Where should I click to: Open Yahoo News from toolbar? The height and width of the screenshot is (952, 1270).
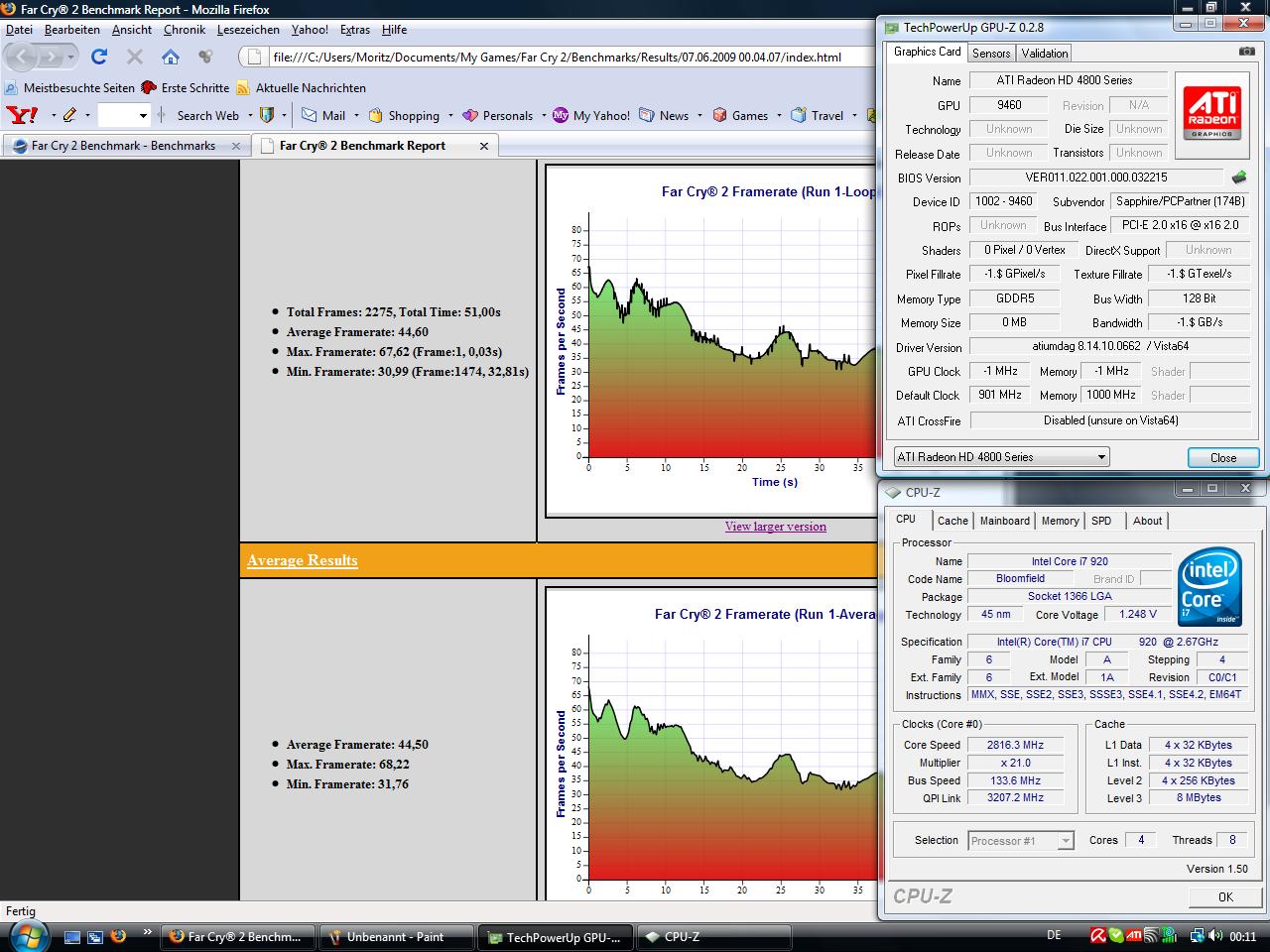[665, 115]
